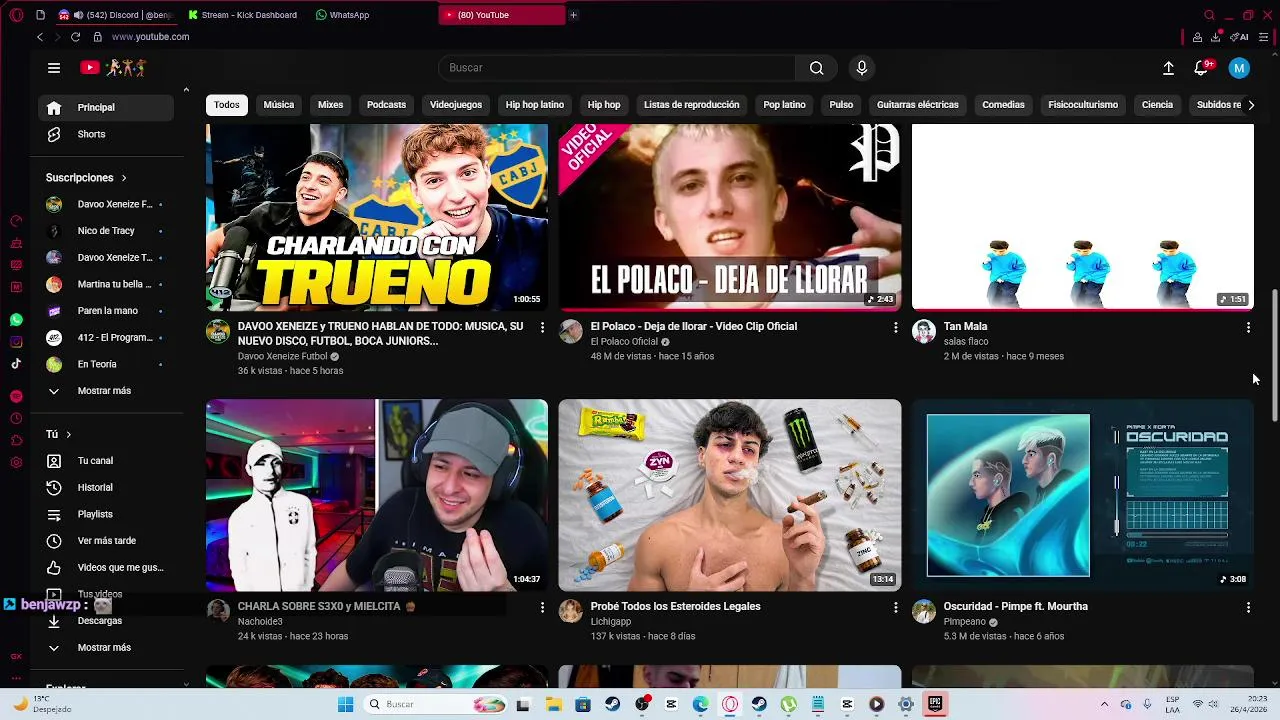Open Suscripciones section chevron heading
This screenshot has height=720, width=1280.
point(86,178)
